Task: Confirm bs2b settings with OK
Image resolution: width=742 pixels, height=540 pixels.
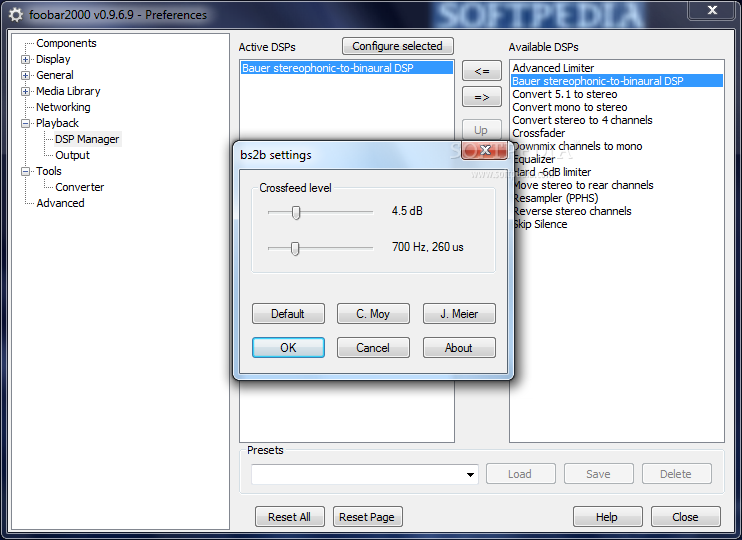Action: pos(288,348)
